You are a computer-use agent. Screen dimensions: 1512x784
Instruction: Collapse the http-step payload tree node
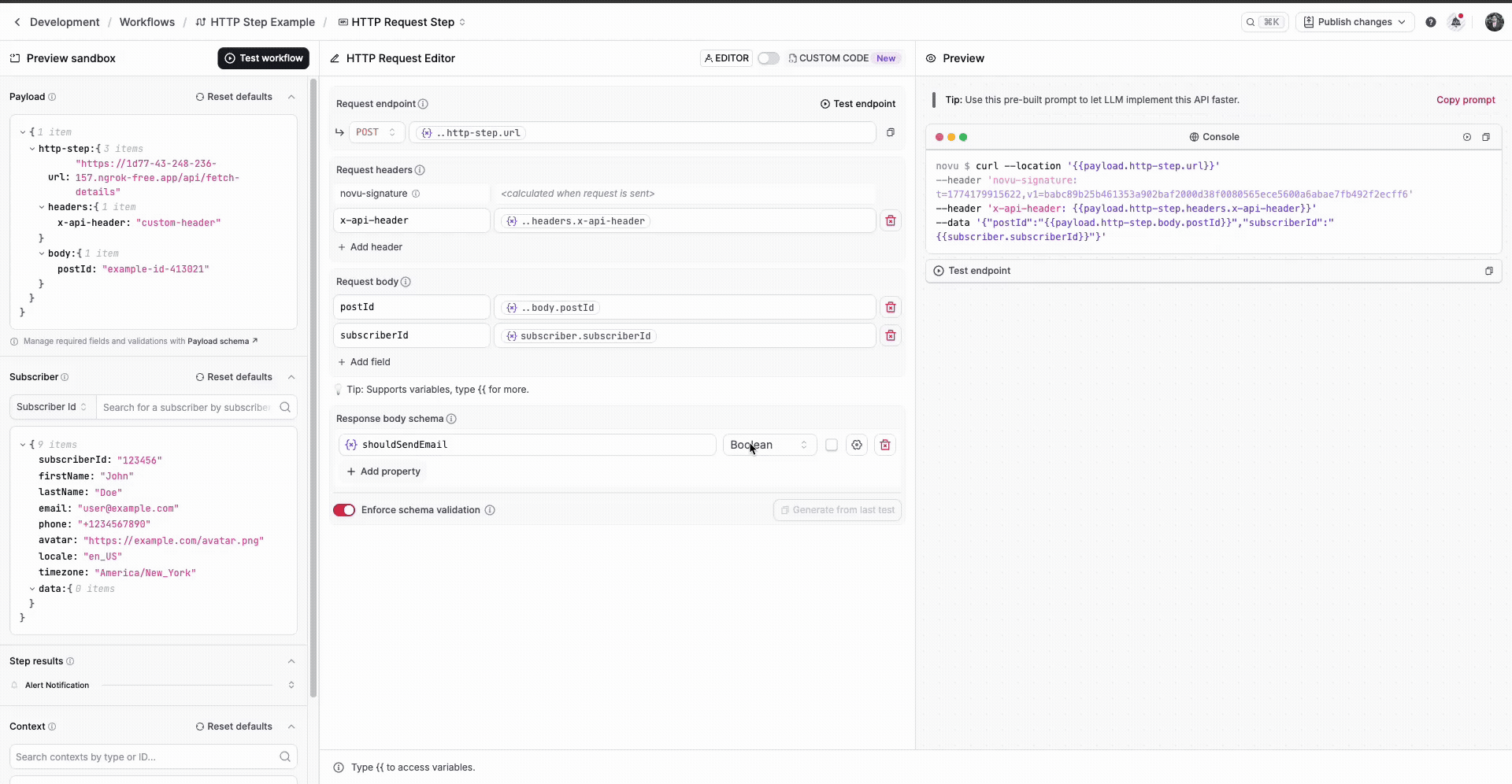tap(32, 148)
